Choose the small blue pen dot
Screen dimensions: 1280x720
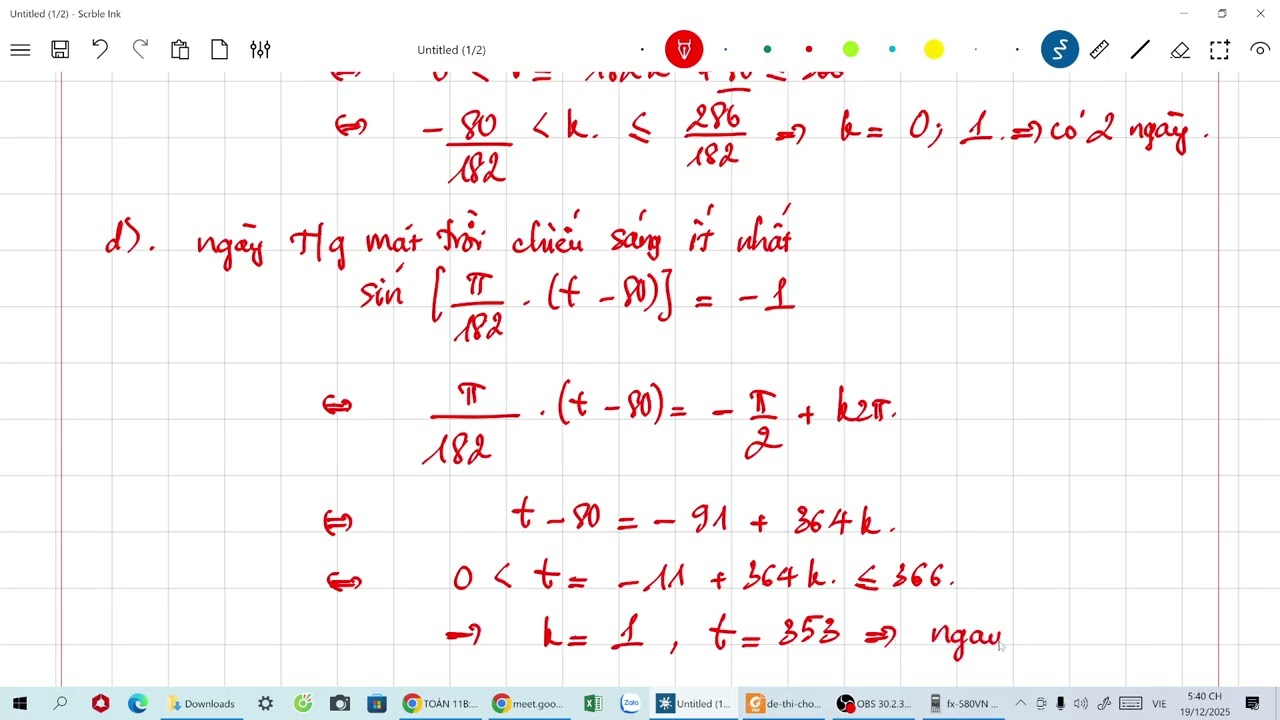(x=726, y=49)
